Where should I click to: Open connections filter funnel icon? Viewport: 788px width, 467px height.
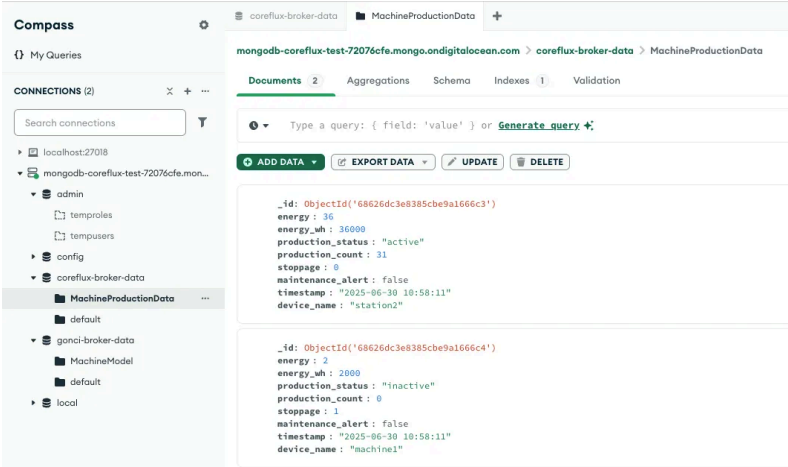(202, 122)
